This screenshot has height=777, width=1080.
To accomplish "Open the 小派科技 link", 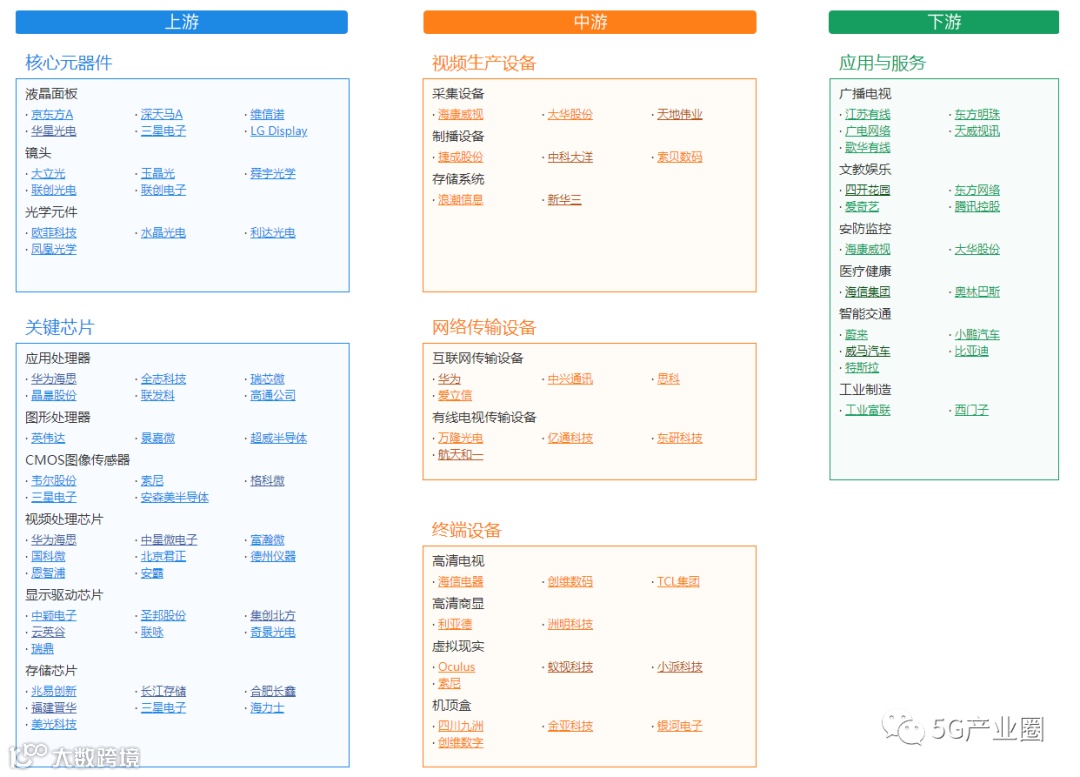I will click(679, 667).
